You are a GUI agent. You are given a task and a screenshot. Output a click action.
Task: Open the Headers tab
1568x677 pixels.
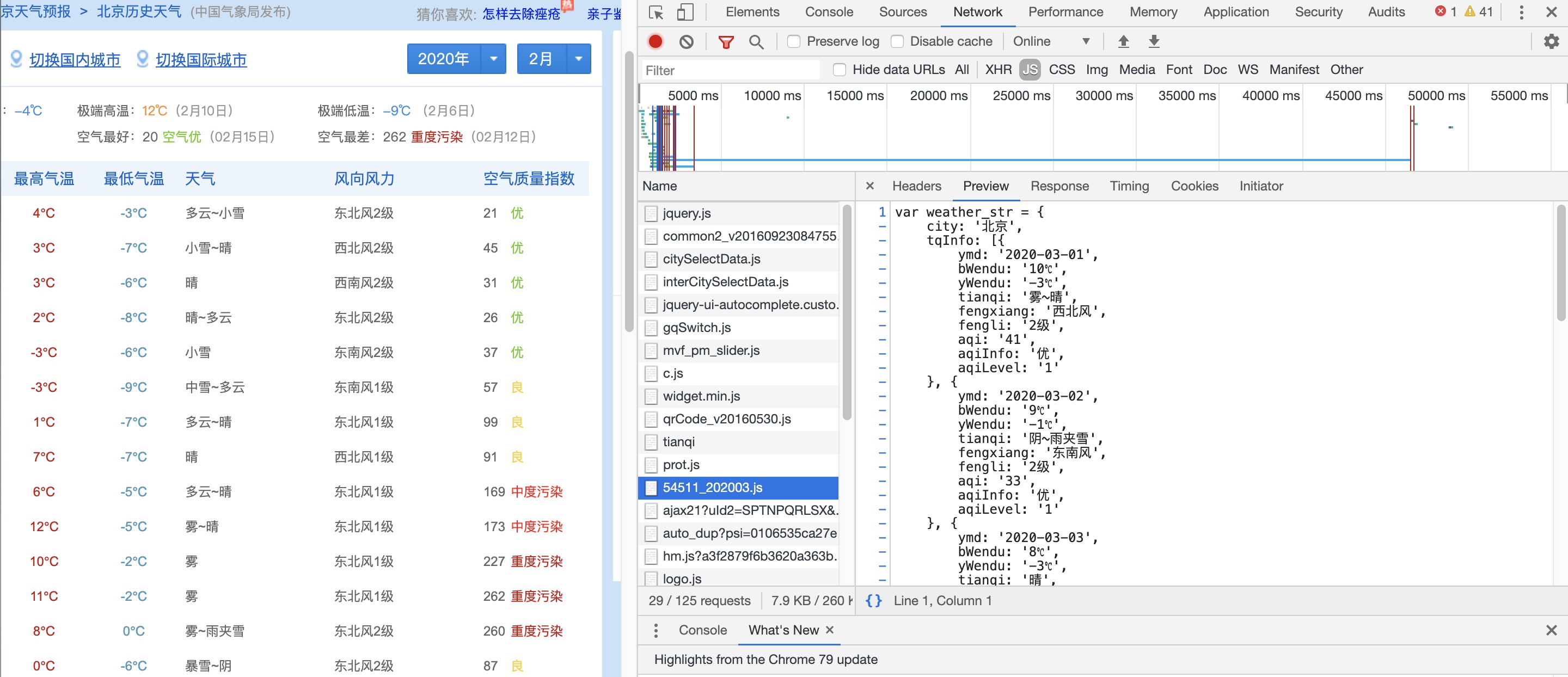(x=916, y=186)
